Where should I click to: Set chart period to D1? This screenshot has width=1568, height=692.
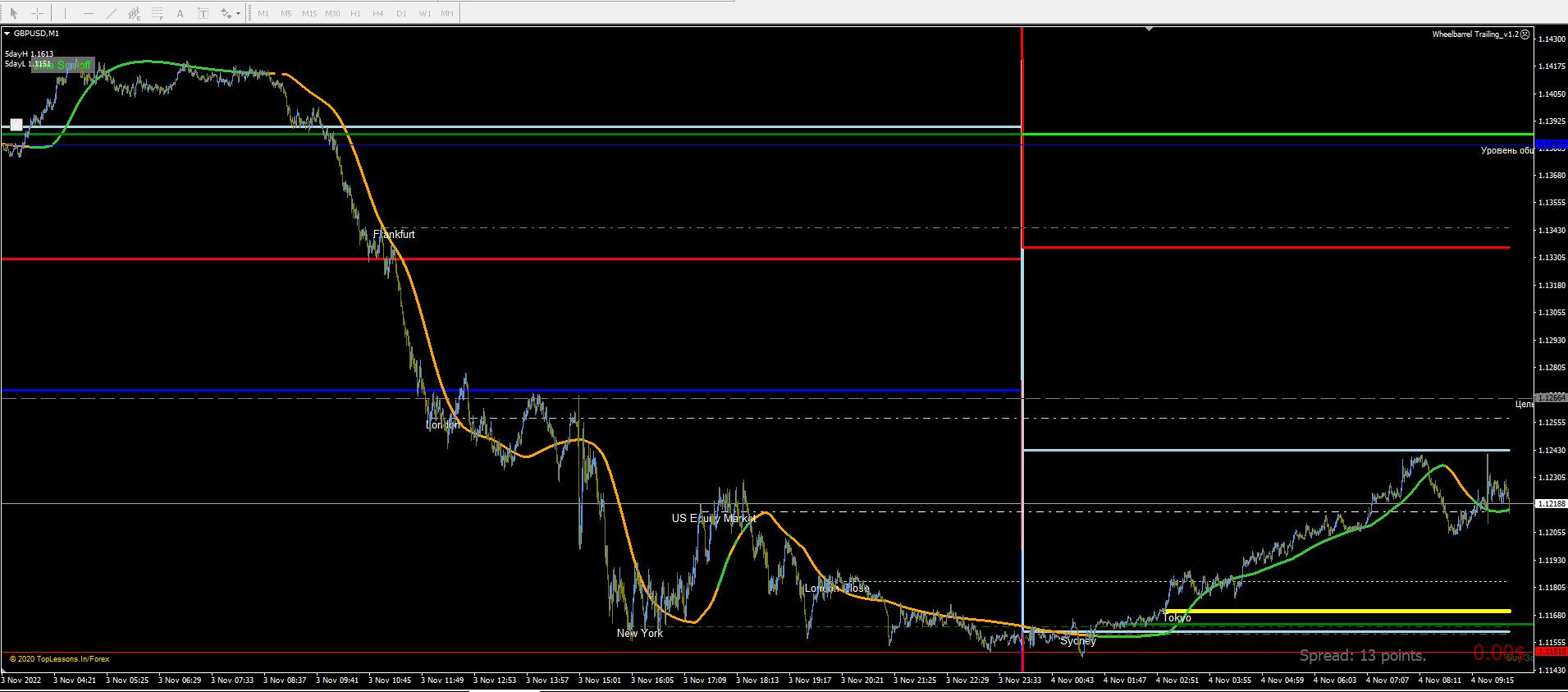point(401,13)
